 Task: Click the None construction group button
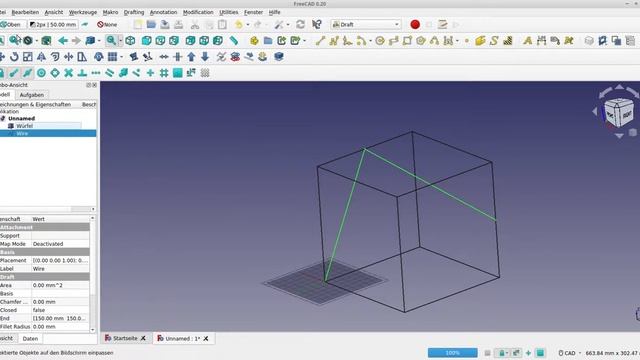pyautogui.click(x=107, y=24)
